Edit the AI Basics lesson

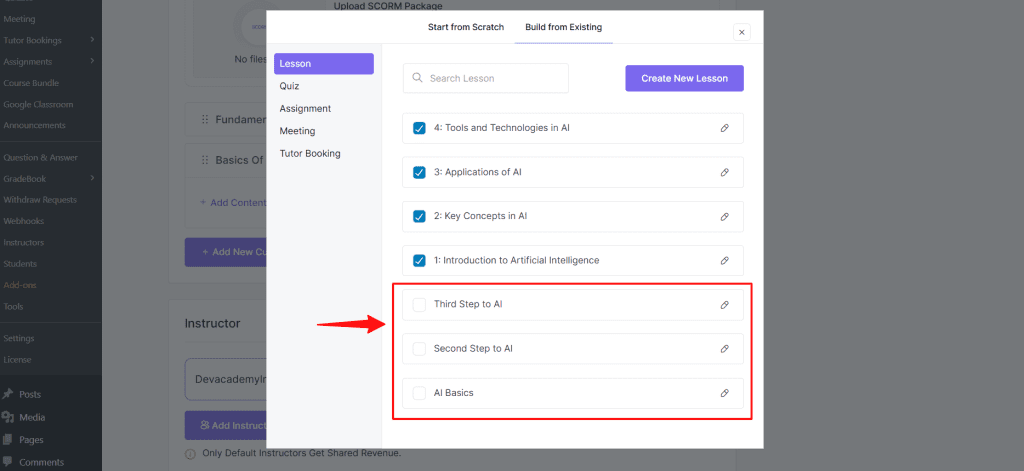pos(724,393)
